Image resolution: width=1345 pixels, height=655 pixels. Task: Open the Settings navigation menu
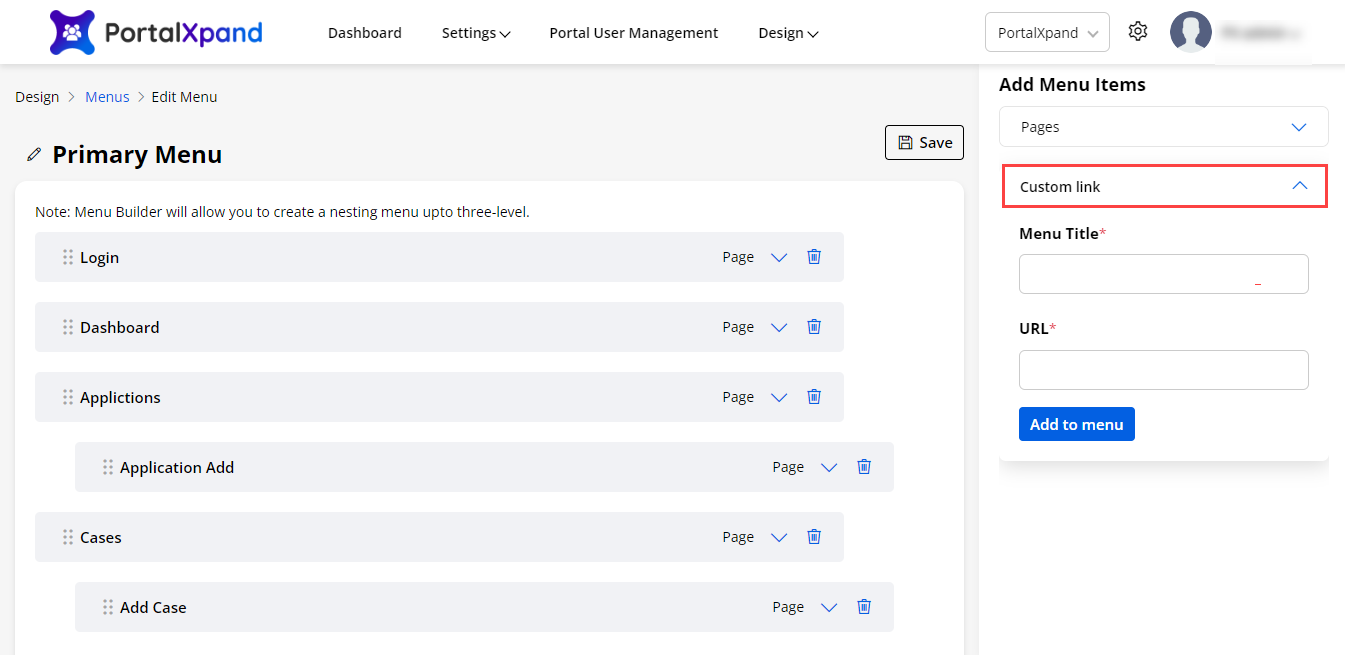[476, 33]
